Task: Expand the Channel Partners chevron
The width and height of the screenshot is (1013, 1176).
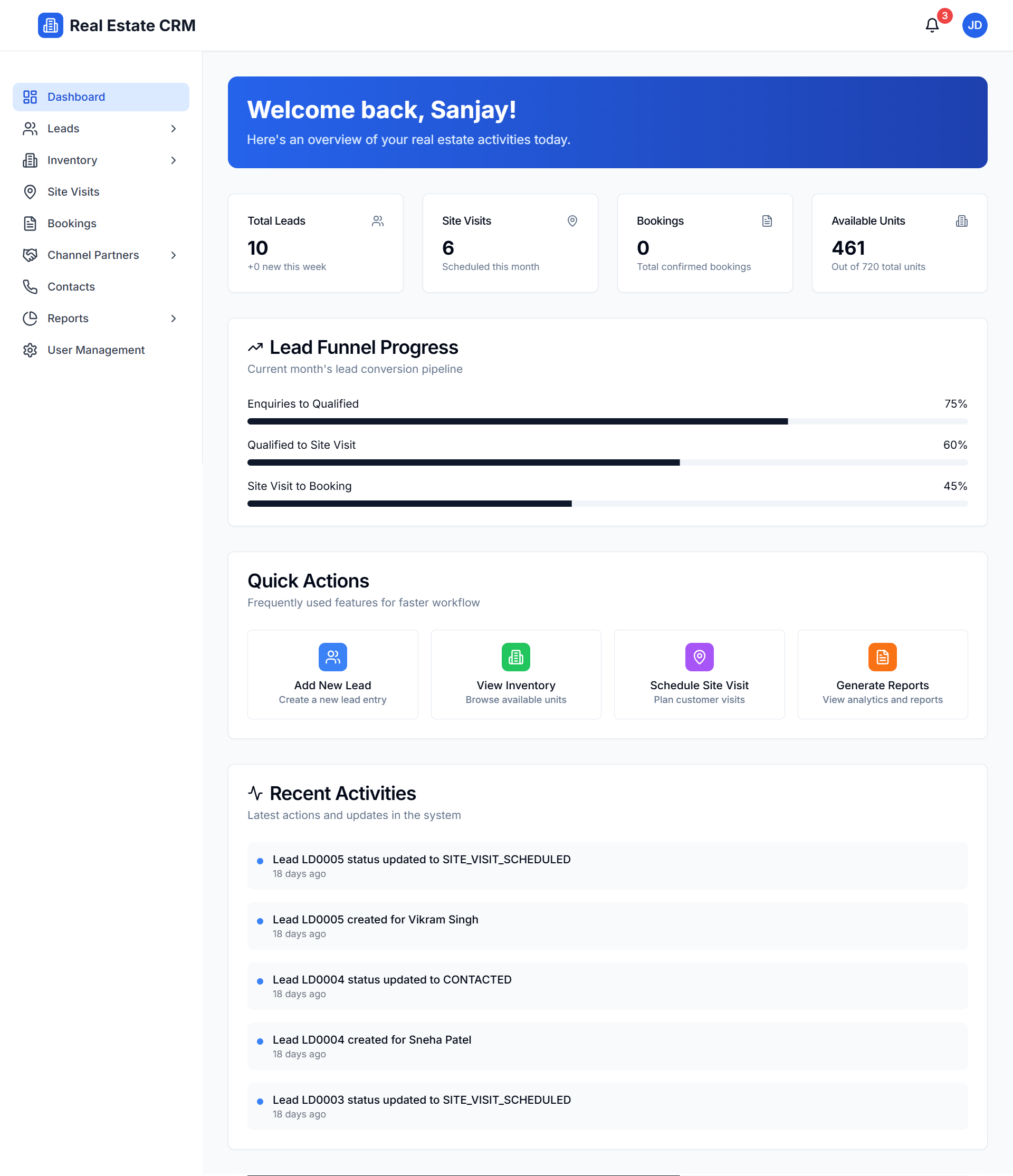Action: click(174, 255)
